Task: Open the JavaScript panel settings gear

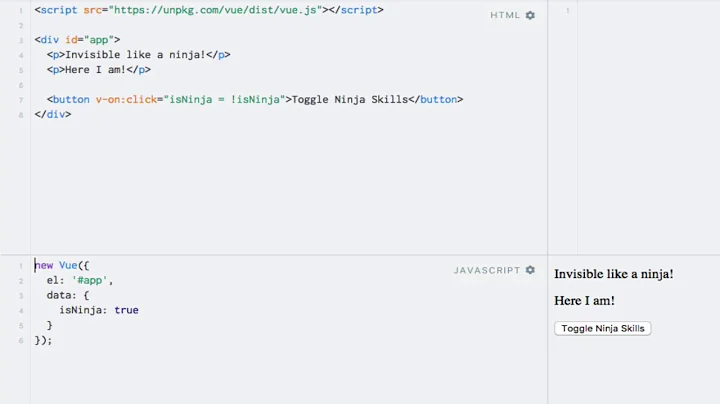Action: pos(530,270)
